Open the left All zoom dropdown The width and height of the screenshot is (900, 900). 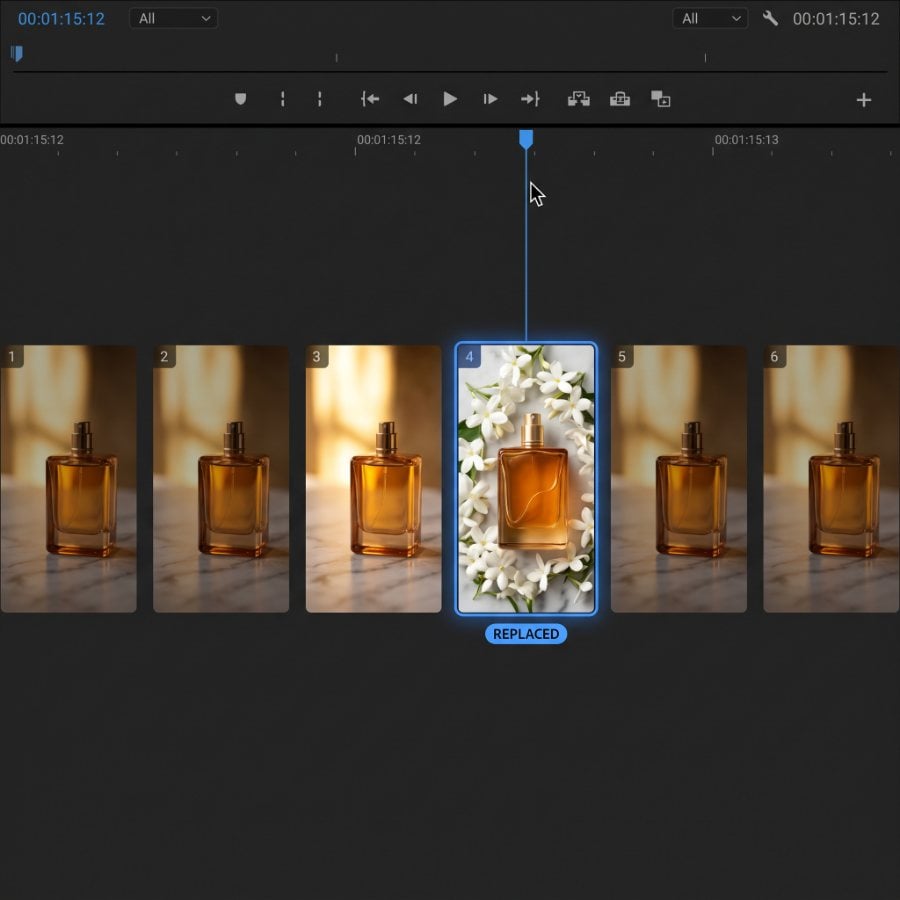click(x=173, y=18)
